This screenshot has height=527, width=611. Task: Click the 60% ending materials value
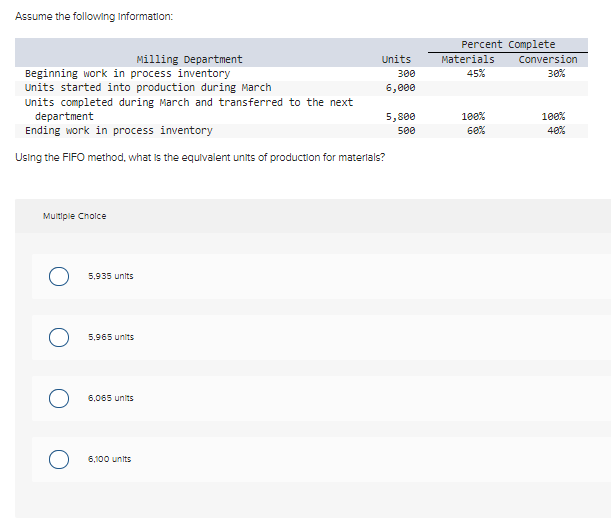tap(476, 130)
